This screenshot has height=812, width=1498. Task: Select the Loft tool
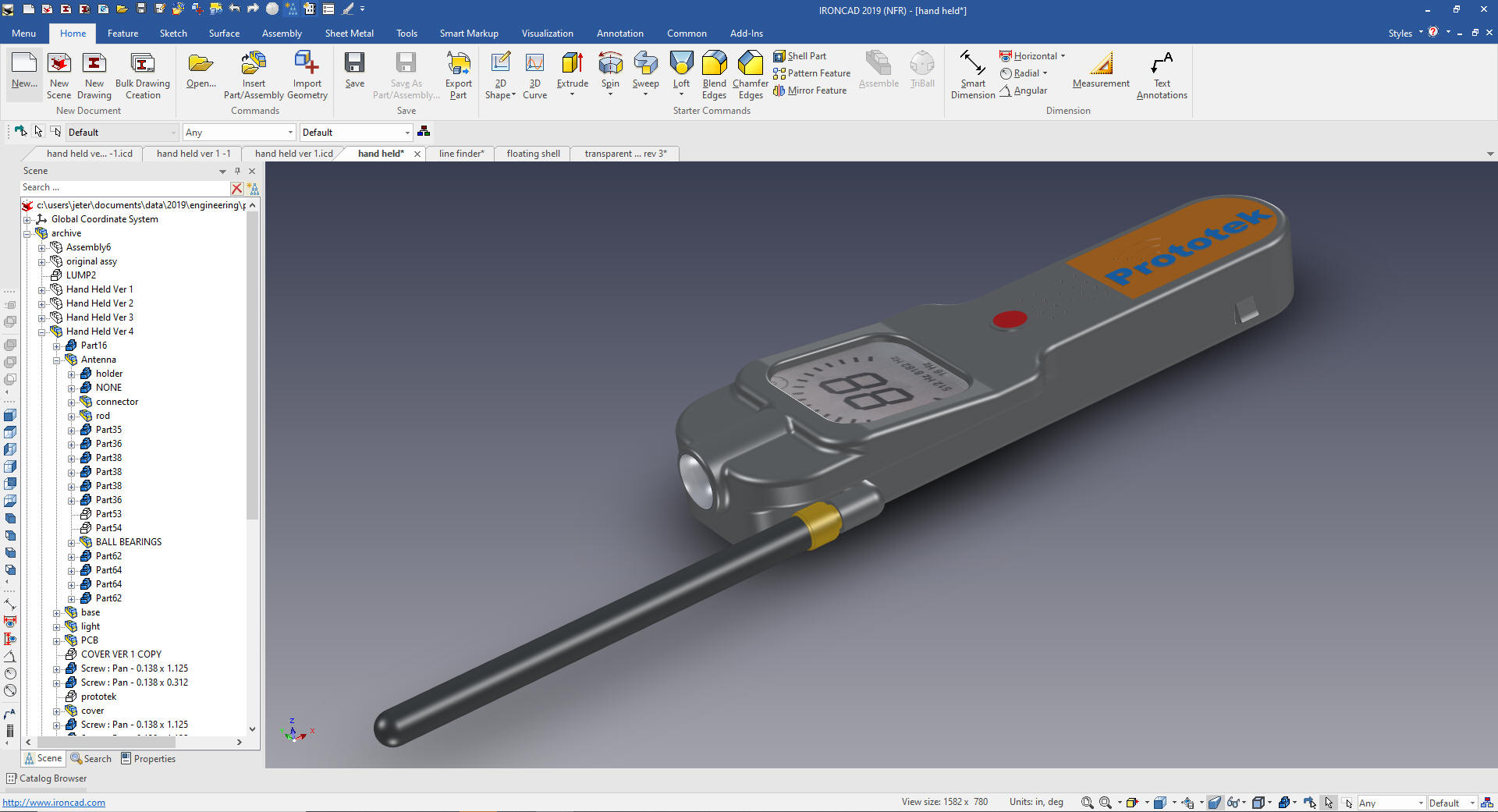pyautogui.click(x=681, y=72)
